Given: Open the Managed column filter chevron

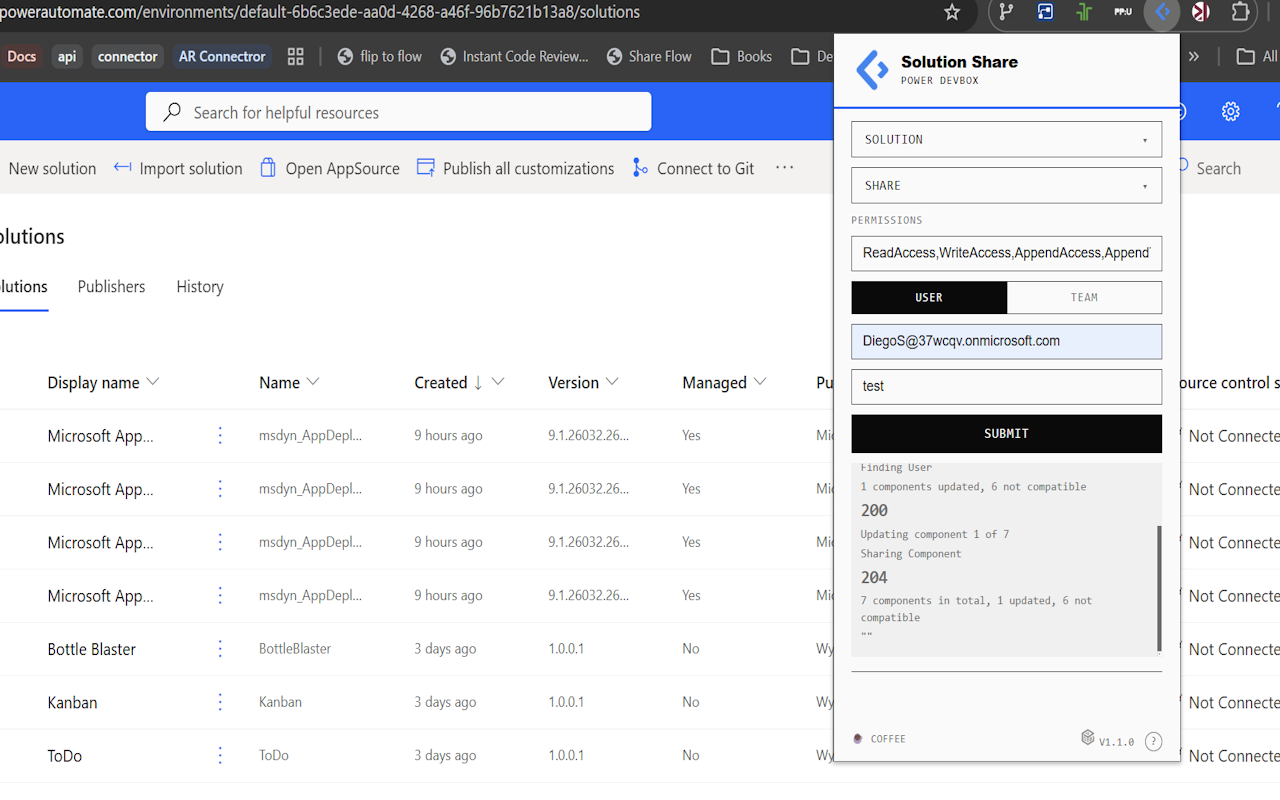Looking at the screenshot, I should point(760,382).
